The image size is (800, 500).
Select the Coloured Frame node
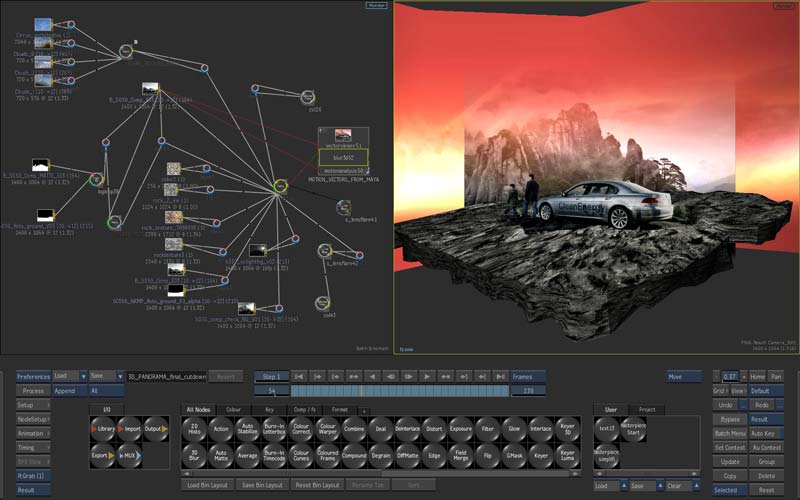pos(328,456)
